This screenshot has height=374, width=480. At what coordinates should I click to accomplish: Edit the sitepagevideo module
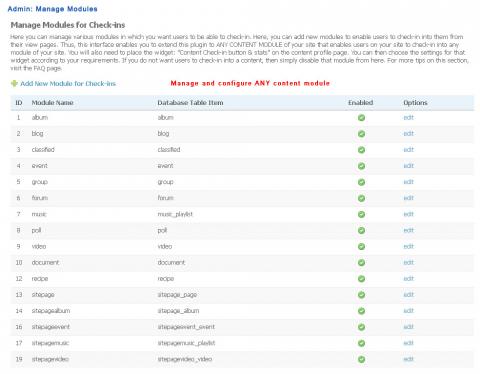[408, 359]
